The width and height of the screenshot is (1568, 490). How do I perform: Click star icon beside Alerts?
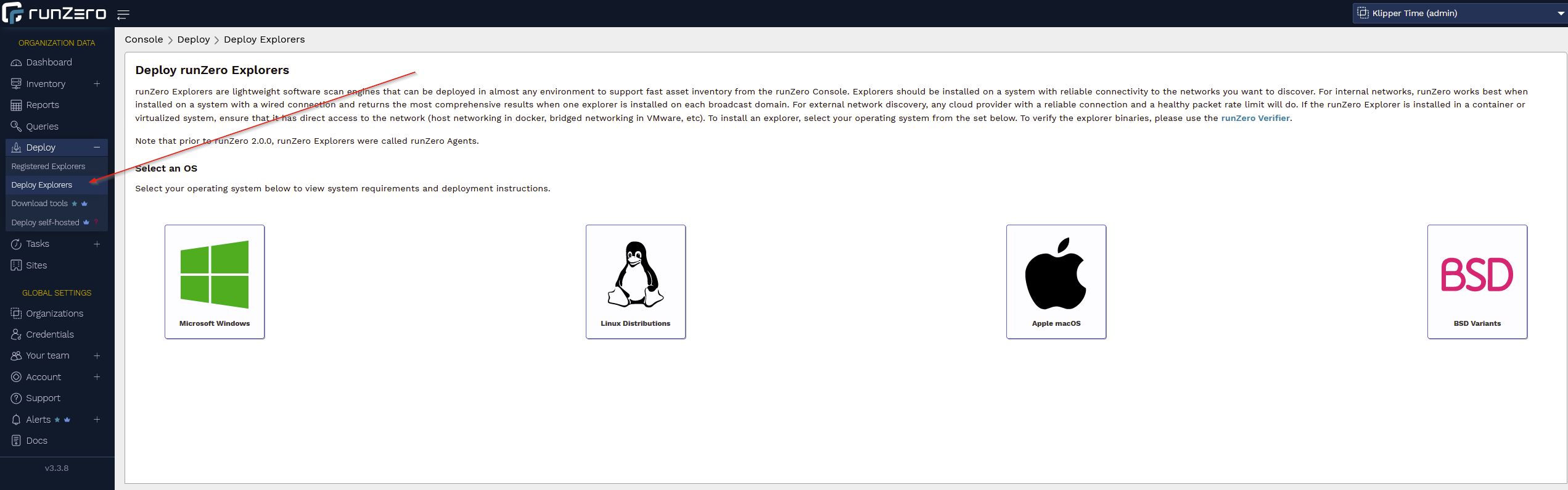[x=57, y=420]
